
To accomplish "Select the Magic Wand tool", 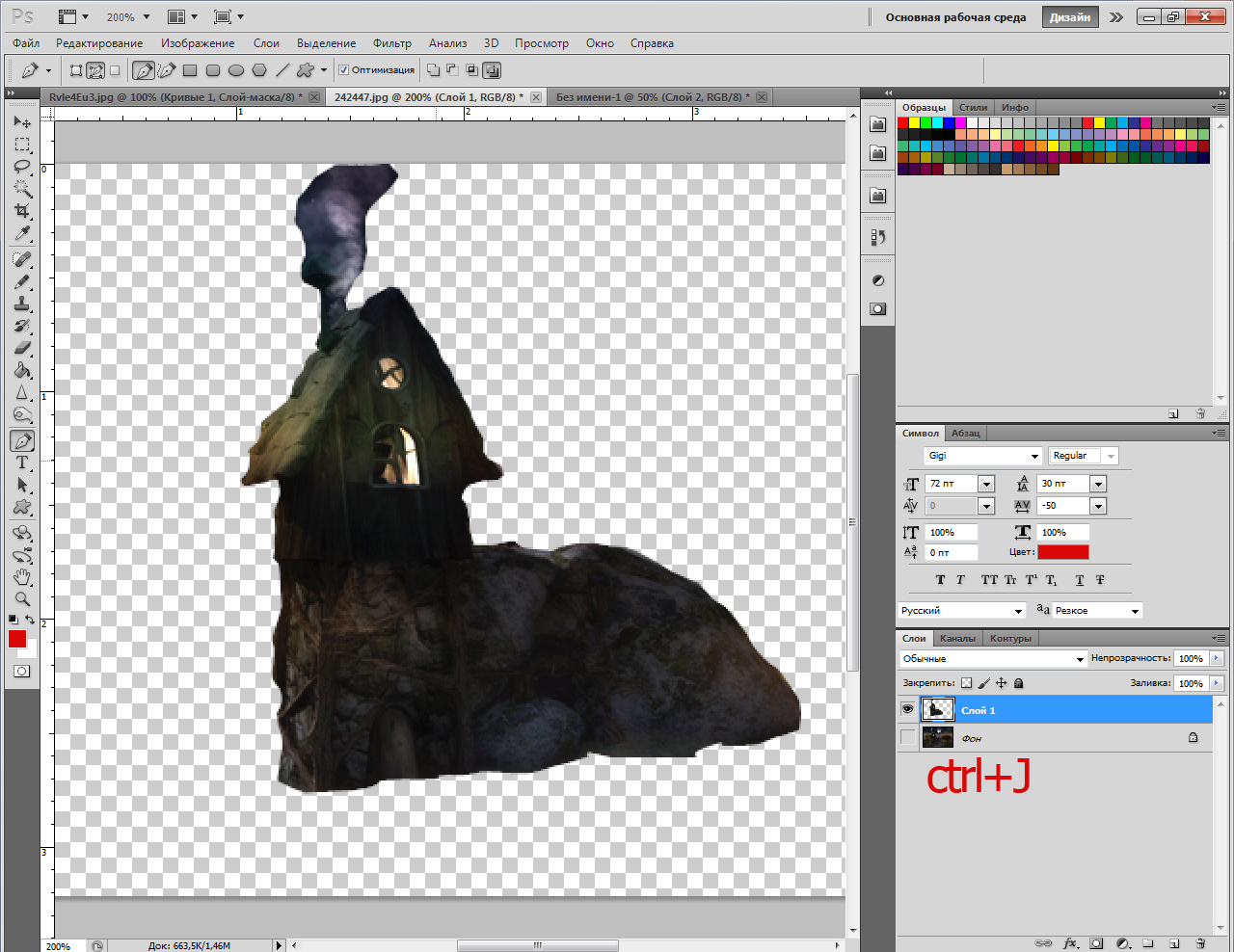I will click(22, 189).
